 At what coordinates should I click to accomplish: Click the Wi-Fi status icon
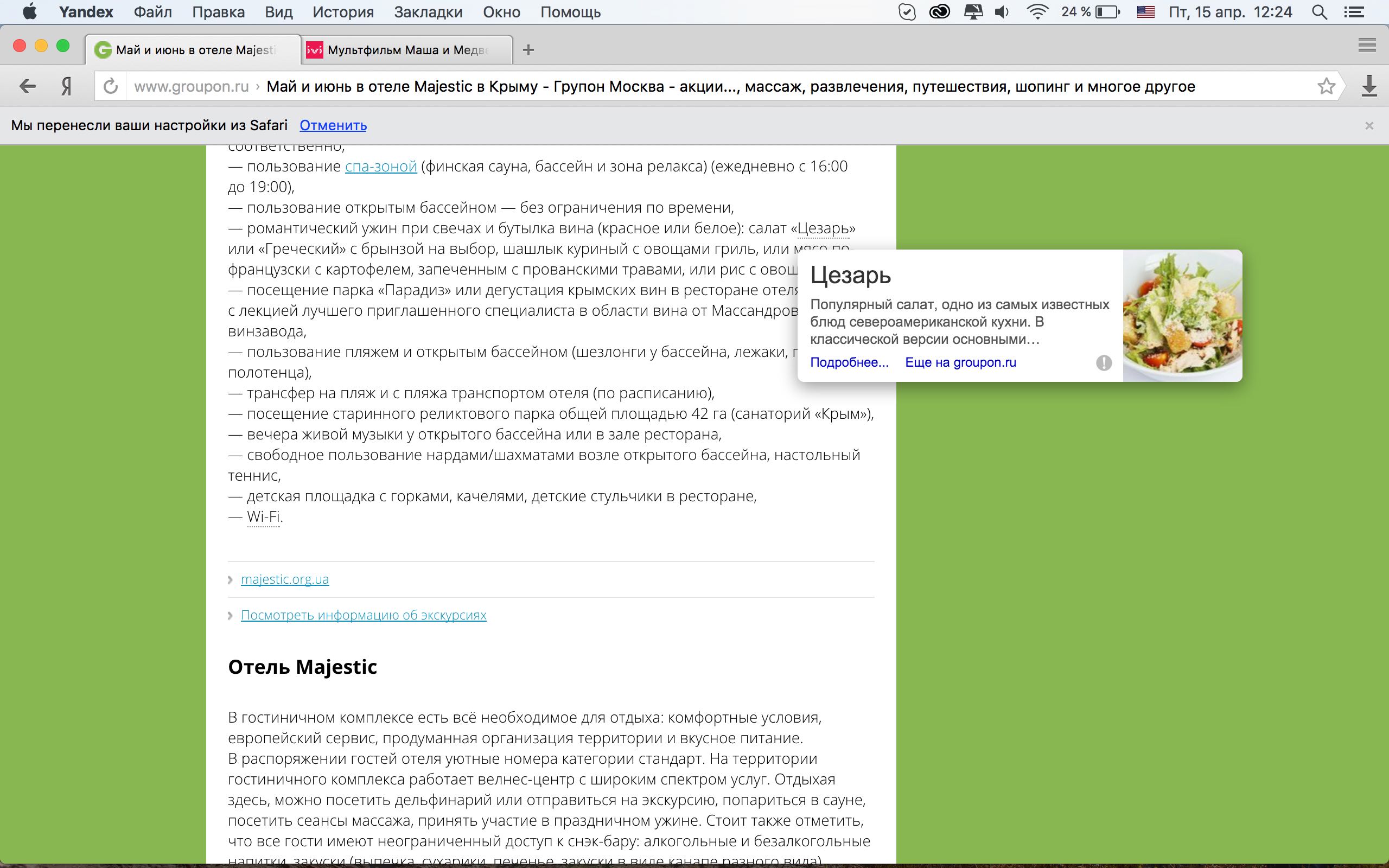1037,12
